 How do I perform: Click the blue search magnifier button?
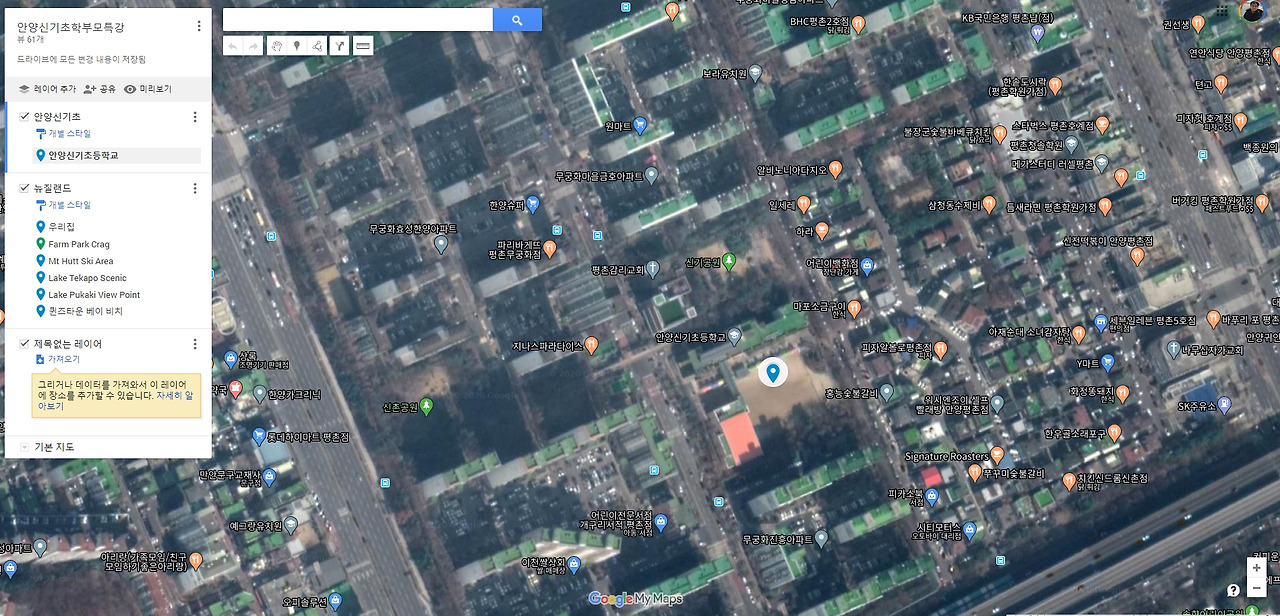point(517,20)
